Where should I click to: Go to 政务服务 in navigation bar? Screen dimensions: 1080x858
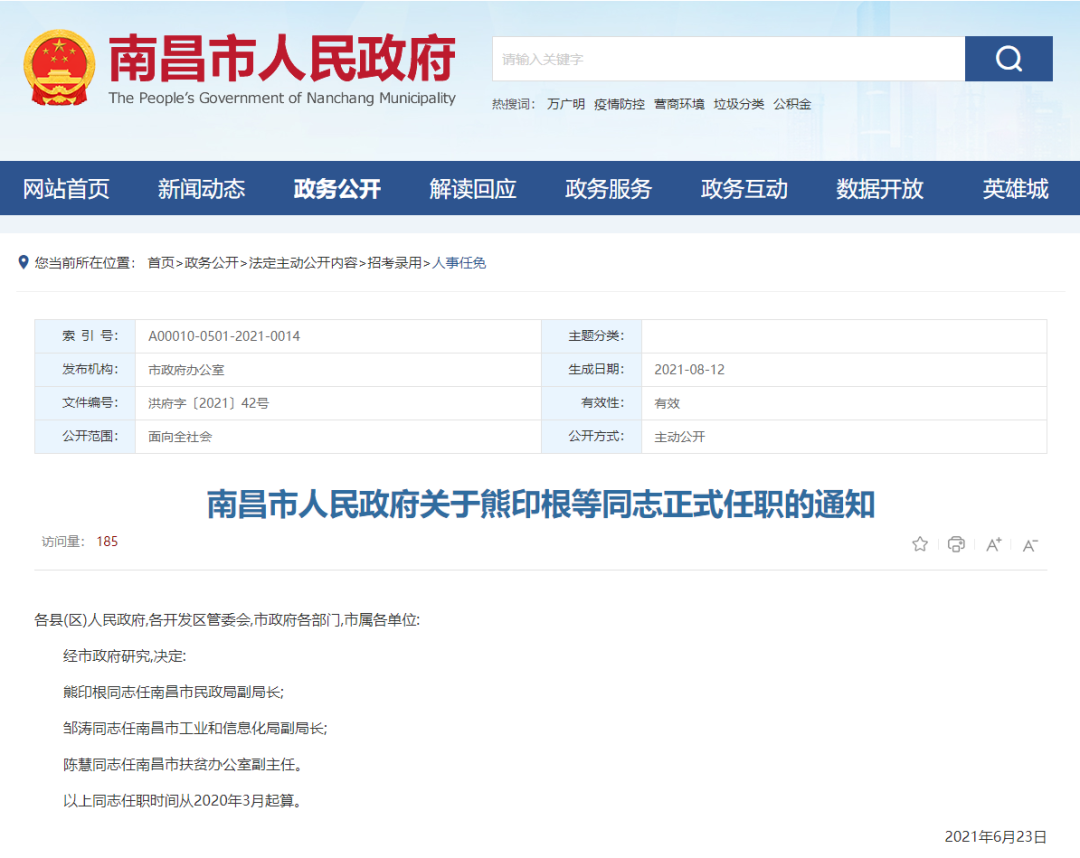coord(608,189)
